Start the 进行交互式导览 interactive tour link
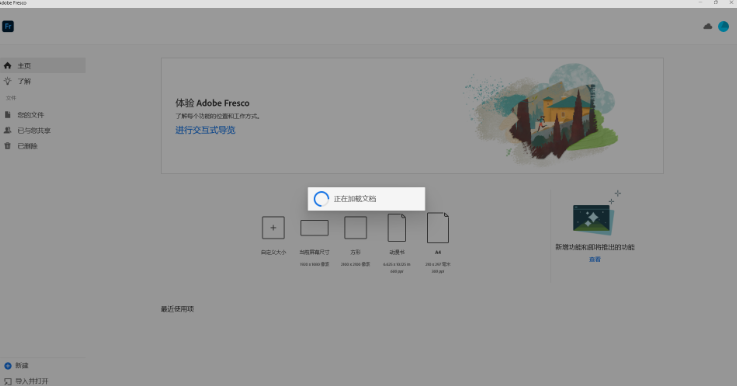The image size is (737, 386). point(205,130)
